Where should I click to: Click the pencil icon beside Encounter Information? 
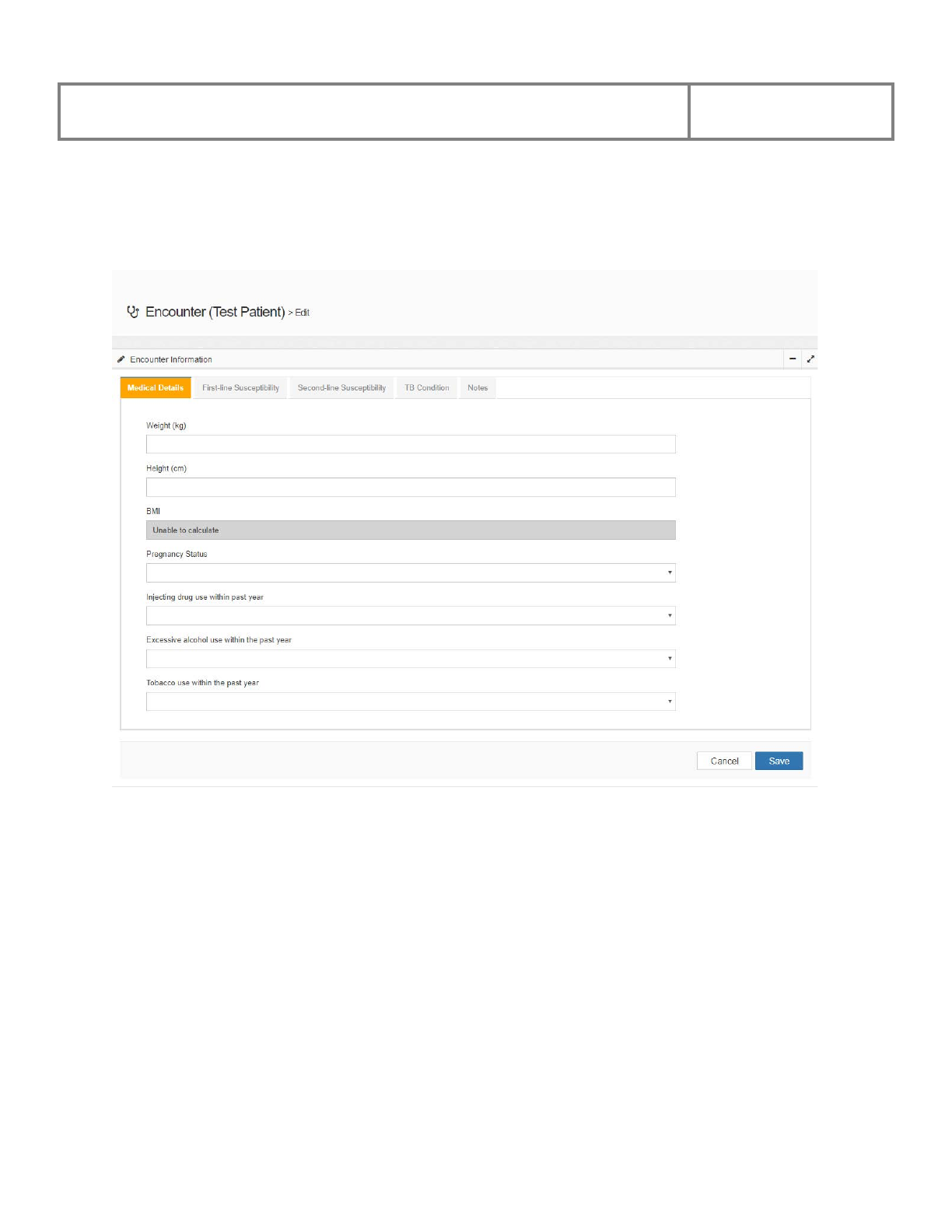point(121,359)
